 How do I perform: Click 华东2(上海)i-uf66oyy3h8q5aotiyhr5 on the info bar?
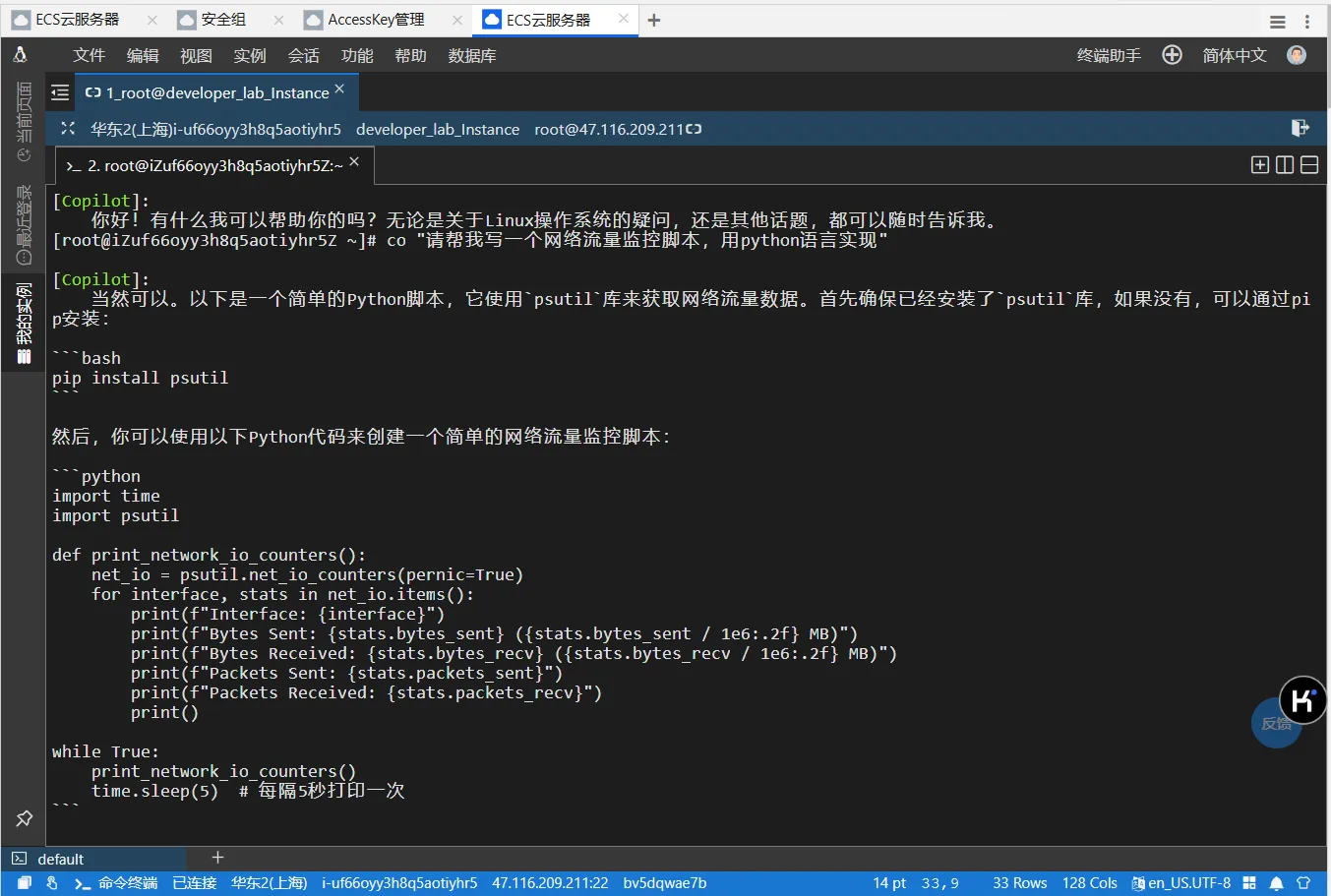(216, 129)
